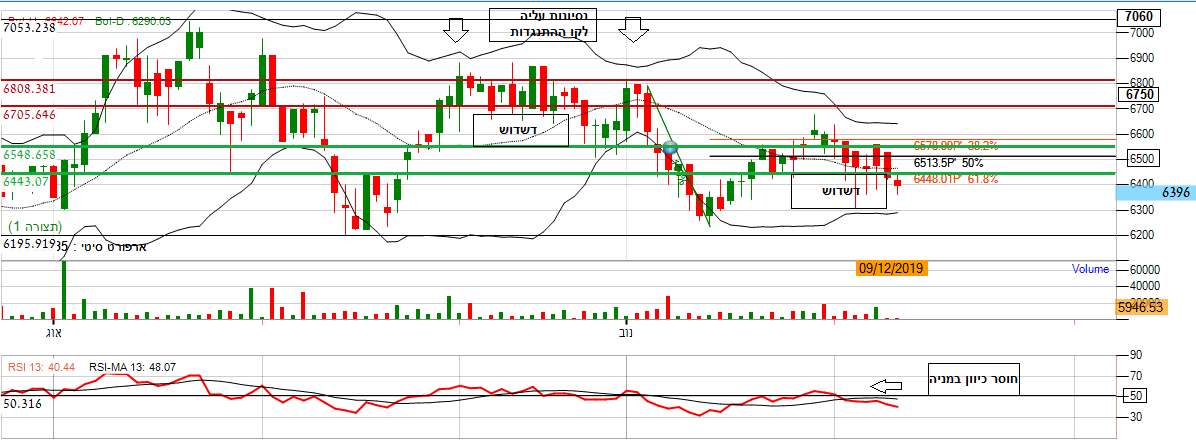Click the blue Volume label
The width and height of the screenshot is (1196, 440).
click(1090, 269)
